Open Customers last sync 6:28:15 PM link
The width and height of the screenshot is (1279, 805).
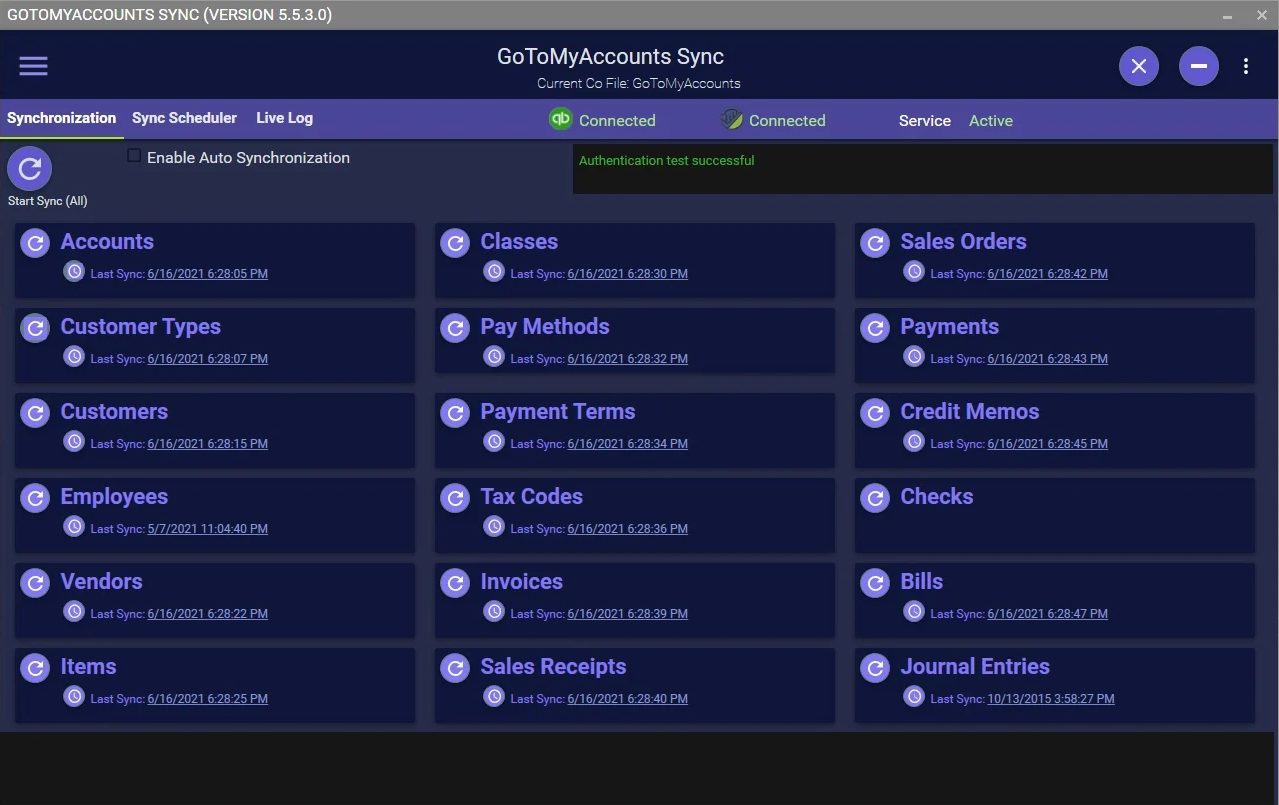[x=207, y=444]
